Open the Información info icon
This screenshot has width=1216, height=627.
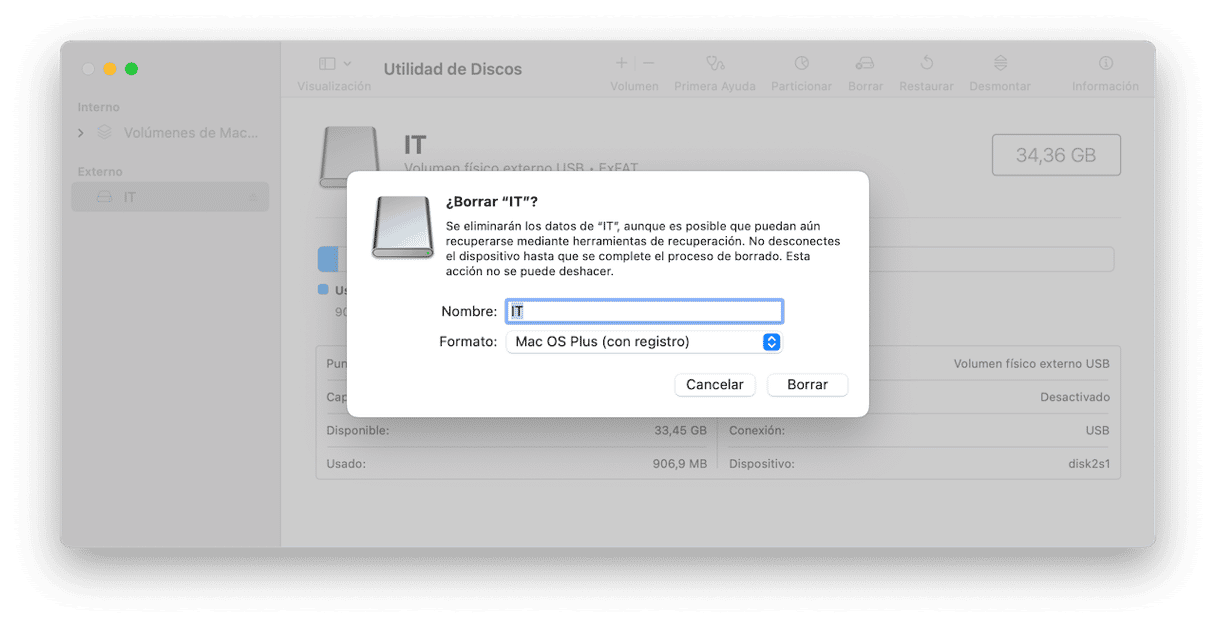point(1106,63)
